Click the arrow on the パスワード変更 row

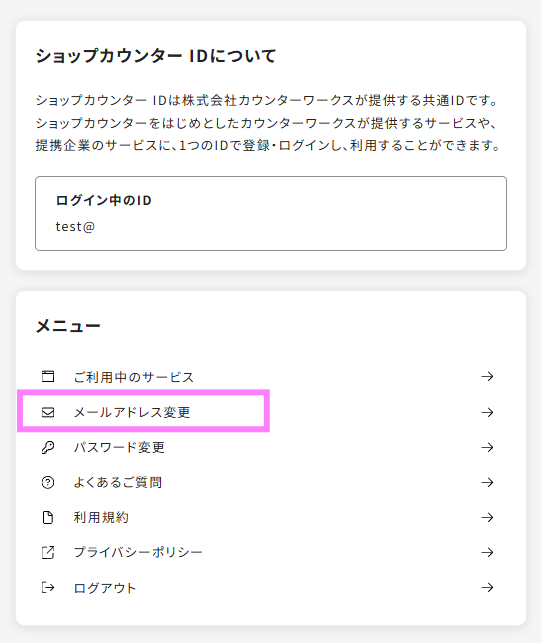click(x=487, y=447)
